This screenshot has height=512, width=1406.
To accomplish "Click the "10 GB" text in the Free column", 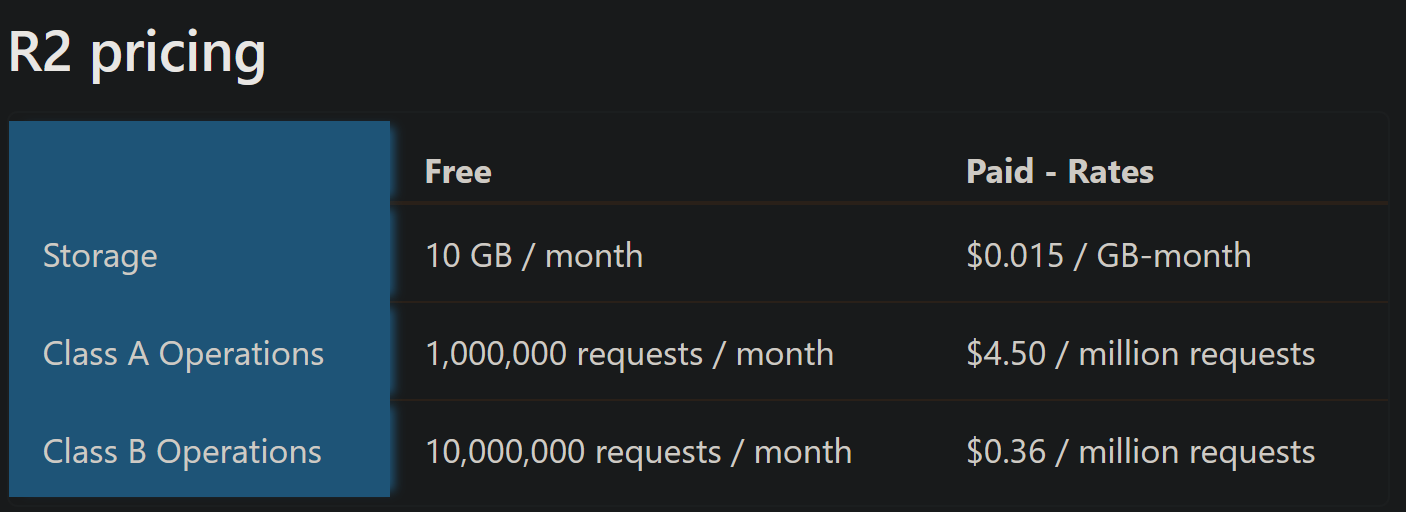I will [x=468, y=256].
